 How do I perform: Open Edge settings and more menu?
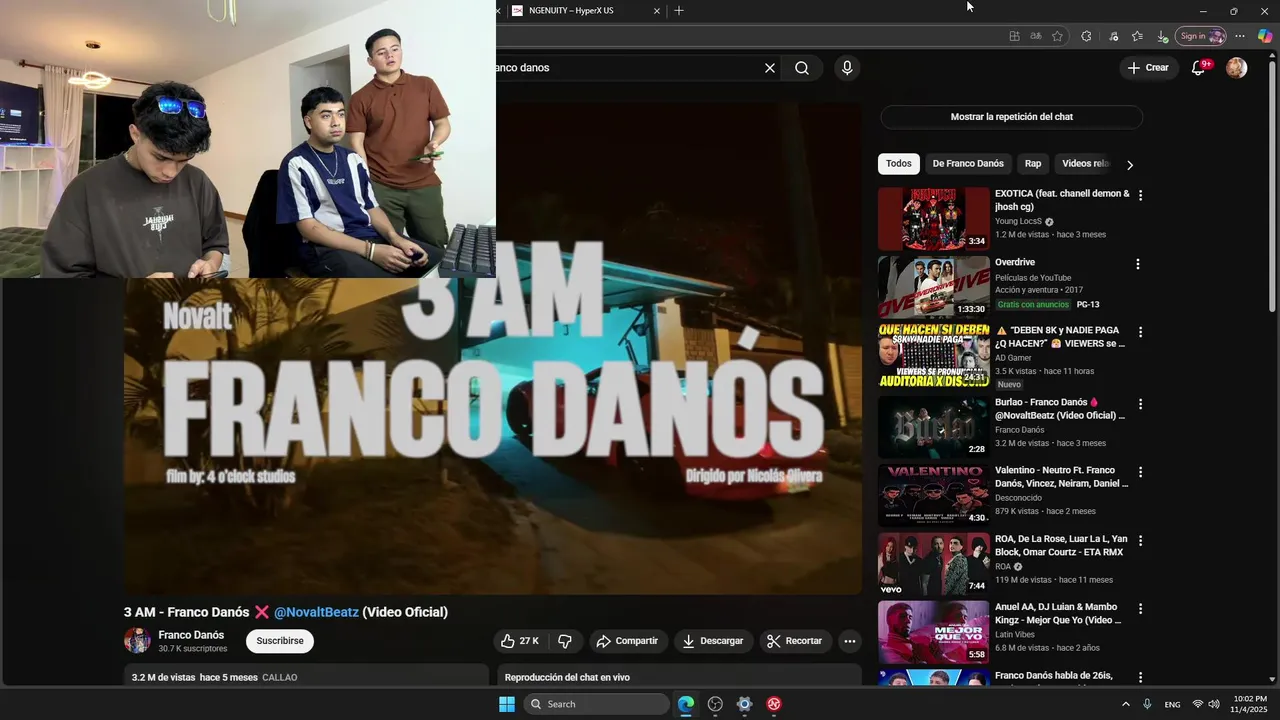tap(1240, 36)
